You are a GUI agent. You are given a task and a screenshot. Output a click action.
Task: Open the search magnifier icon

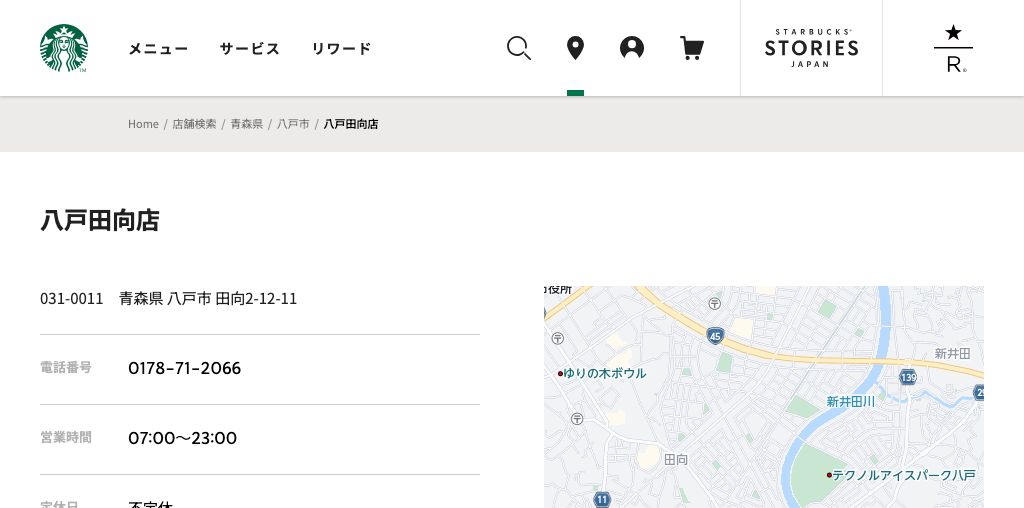519,48
